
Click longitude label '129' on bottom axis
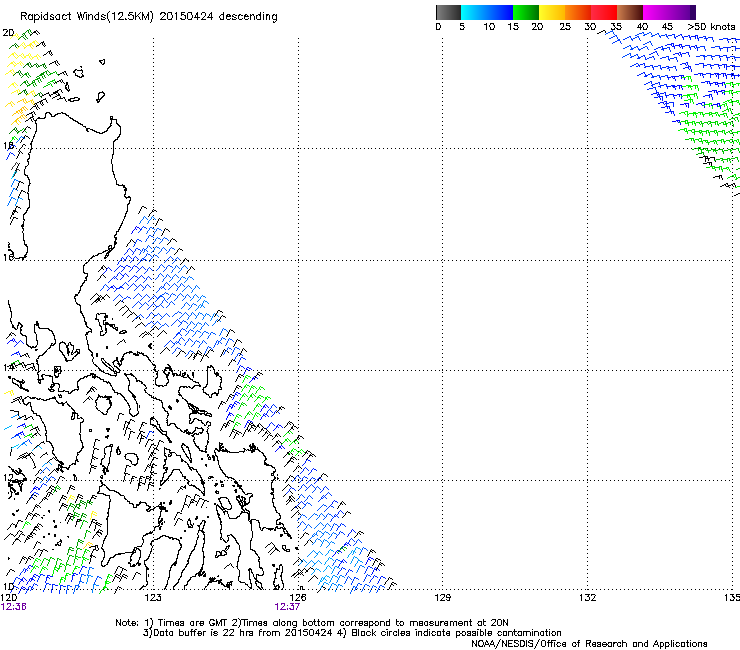point(442,598)
